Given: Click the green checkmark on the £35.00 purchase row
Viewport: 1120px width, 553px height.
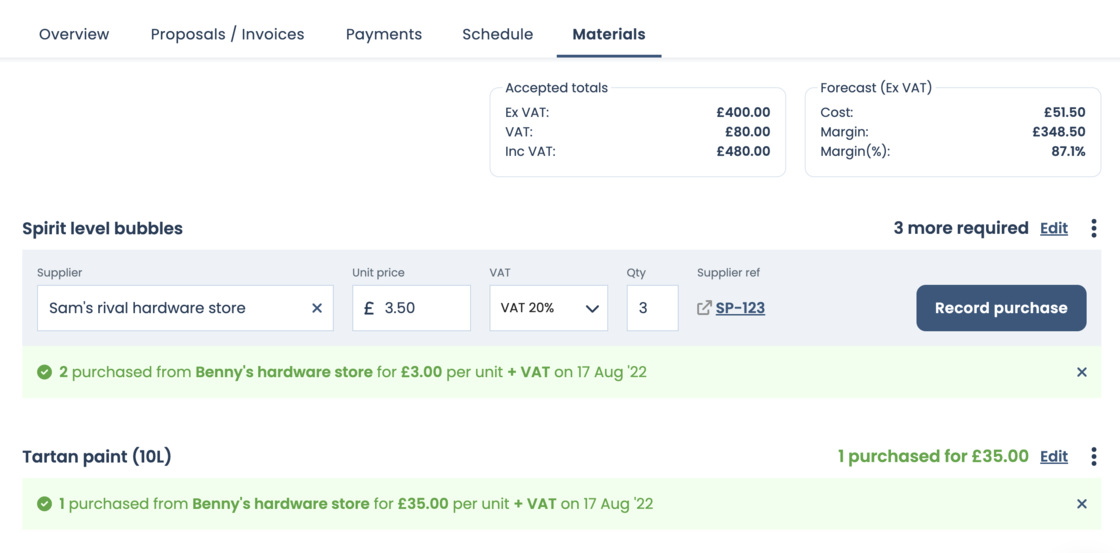Looking at the screenshot, I should point(44,504).
